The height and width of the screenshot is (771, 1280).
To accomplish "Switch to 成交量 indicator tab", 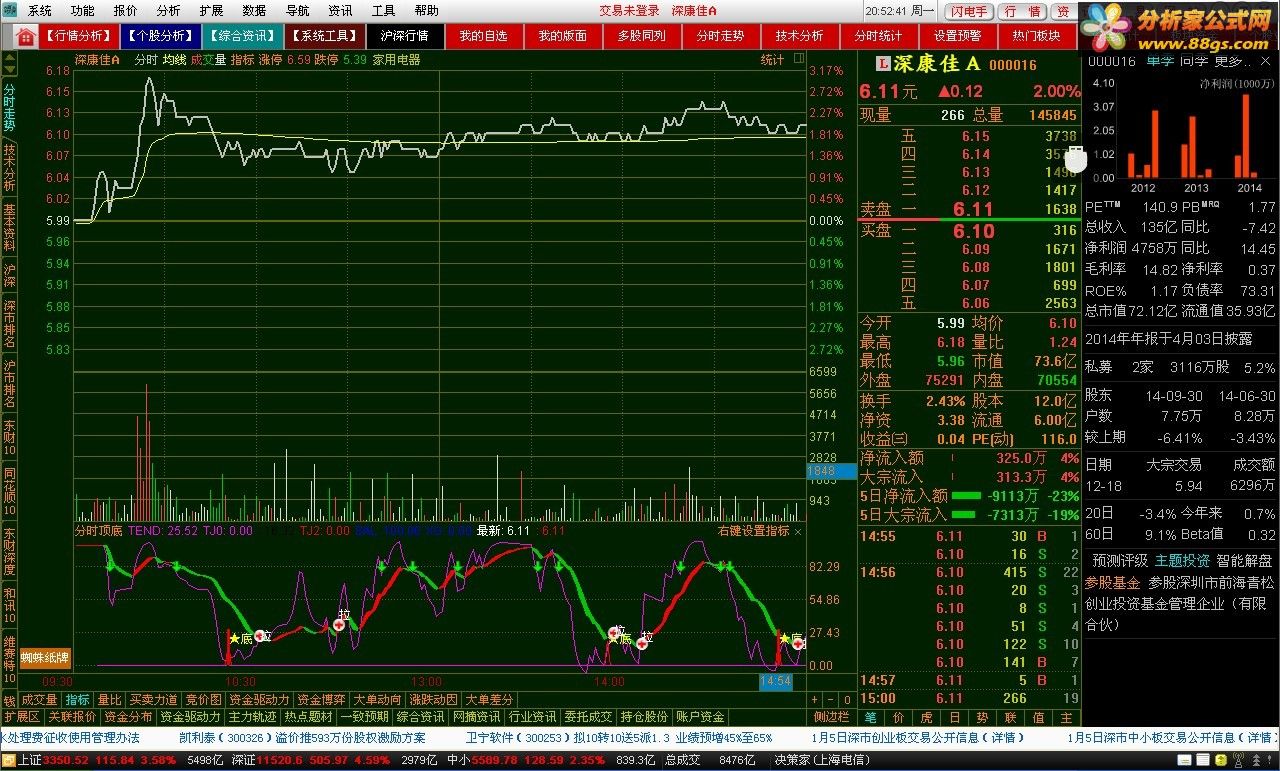I will (39, 700).
